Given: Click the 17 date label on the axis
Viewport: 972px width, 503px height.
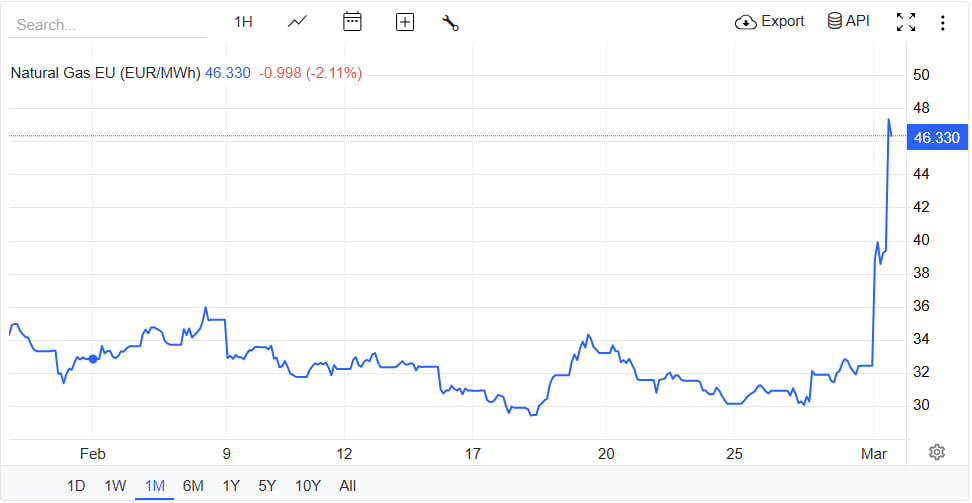Looking at the screenshot, I should tap(472, 455).
